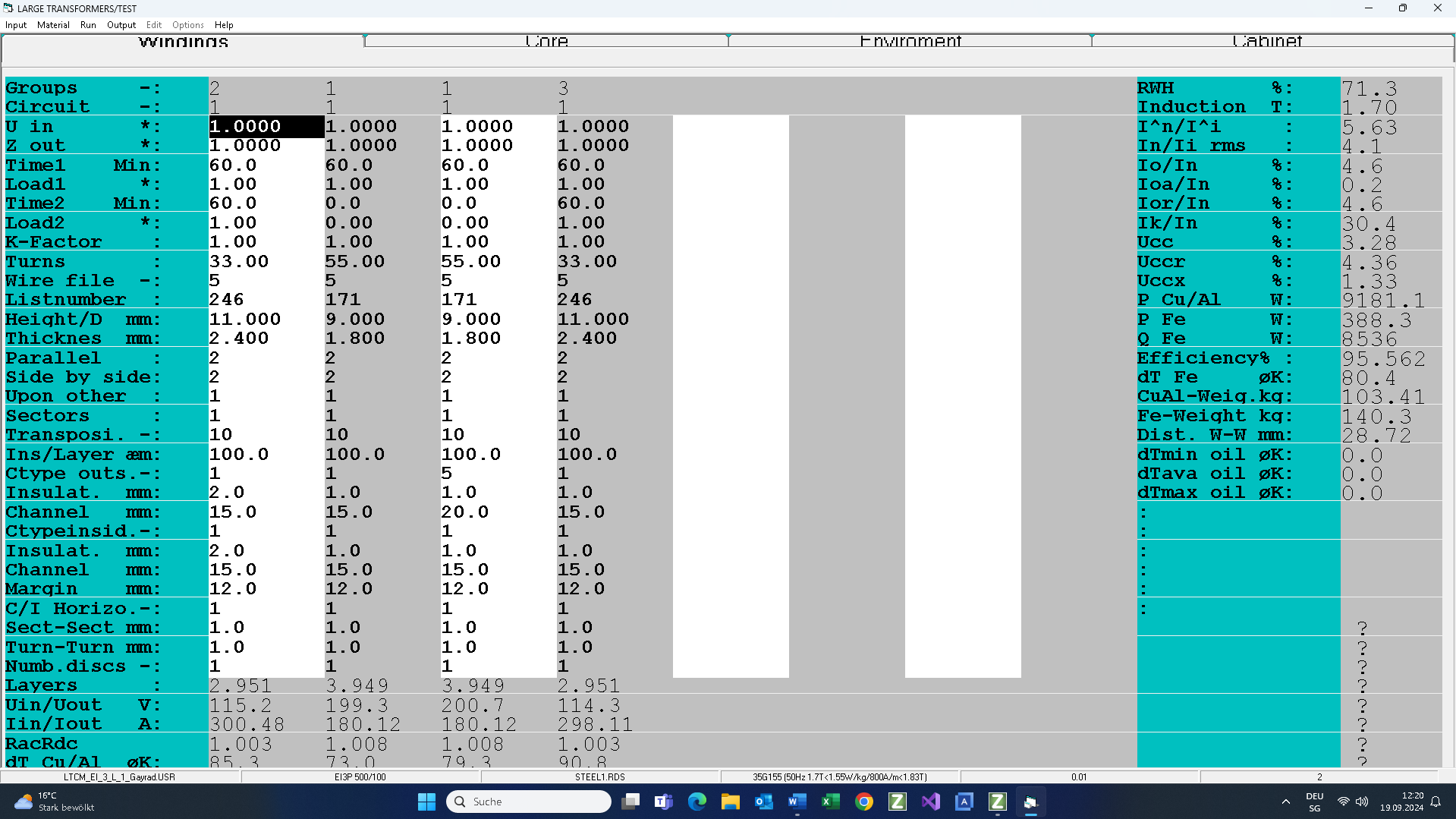Open Microsoft Edge from the taskbar
Screen dimensions: 1456x819
(x=697, y=802)
